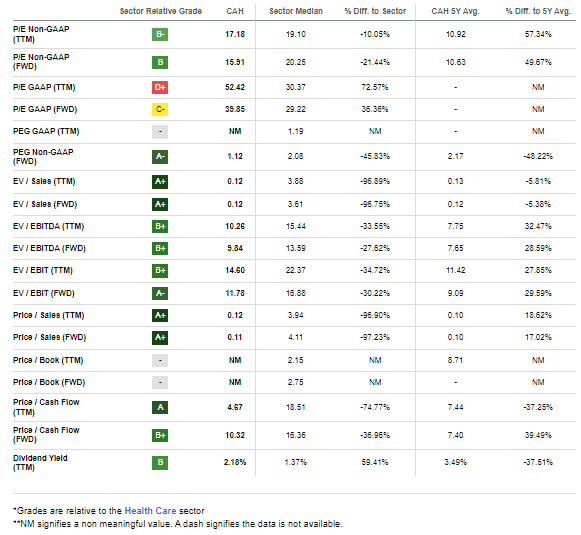Click percent difference -45.83%

375,156
